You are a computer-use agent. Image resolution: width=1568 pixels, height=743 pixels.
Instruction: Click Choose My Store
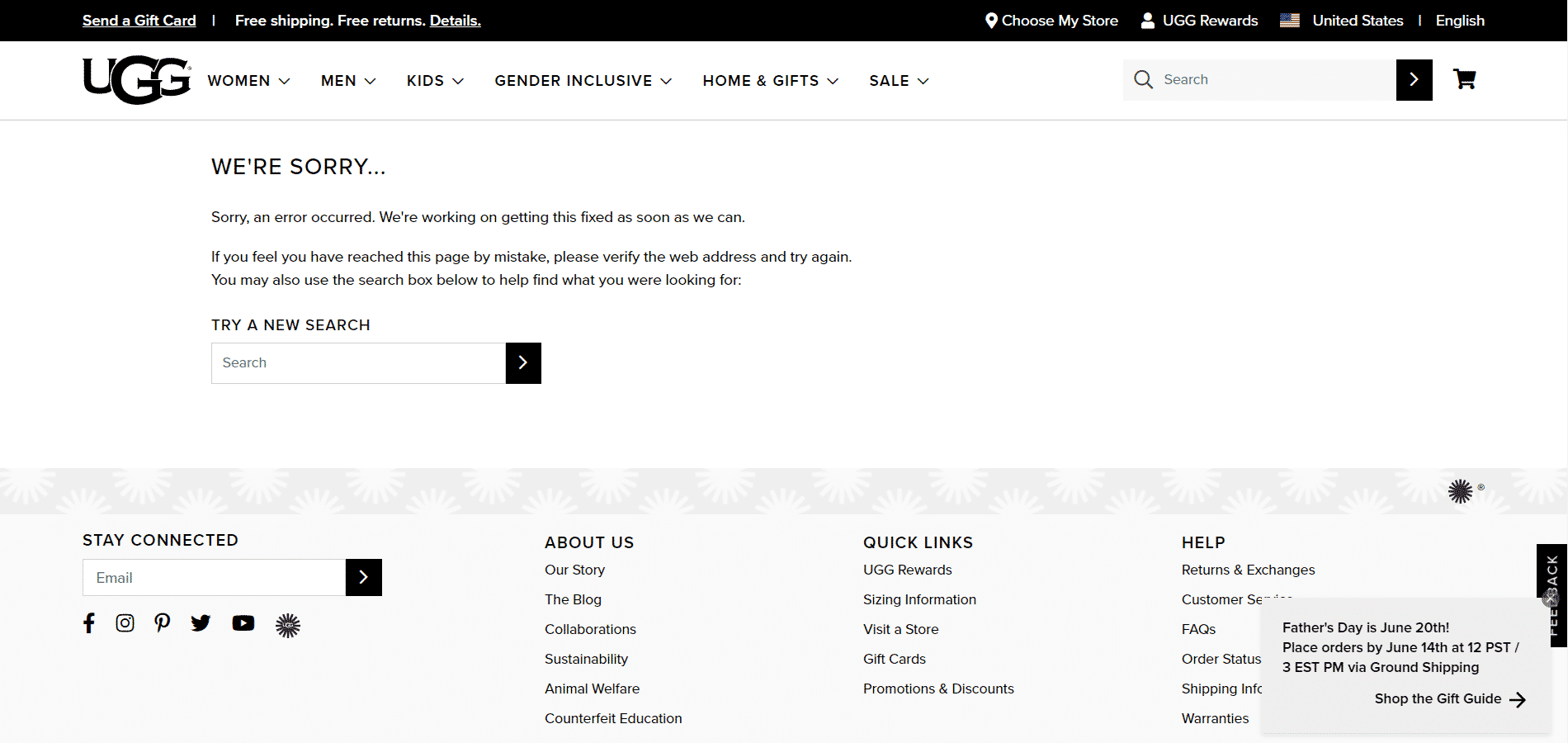(1052, 21)
